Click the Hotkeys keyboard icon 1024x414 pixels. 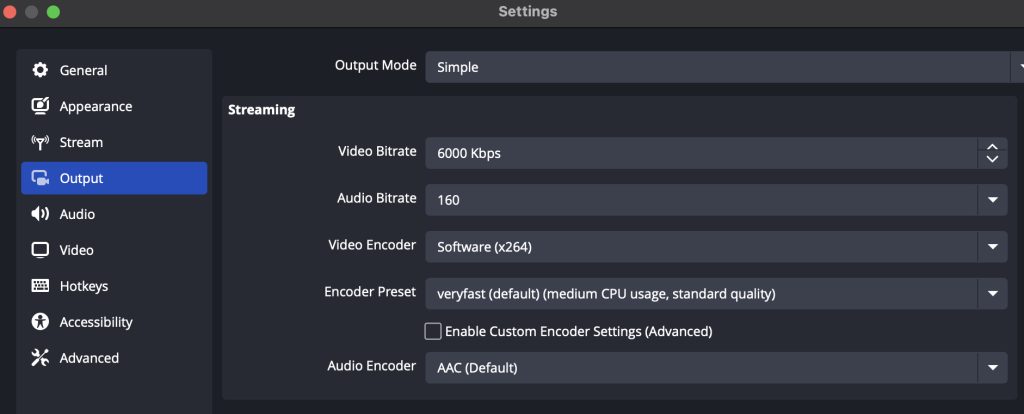[40, 286]
